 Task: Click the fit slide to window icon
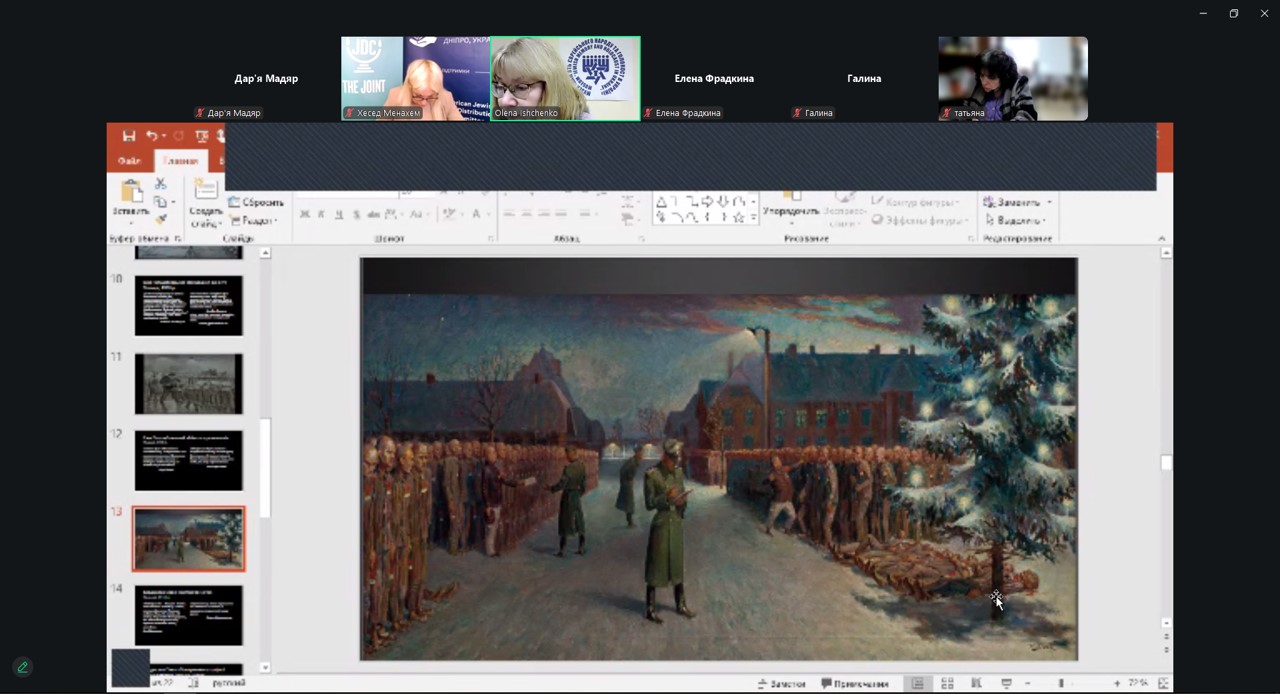1163,684
